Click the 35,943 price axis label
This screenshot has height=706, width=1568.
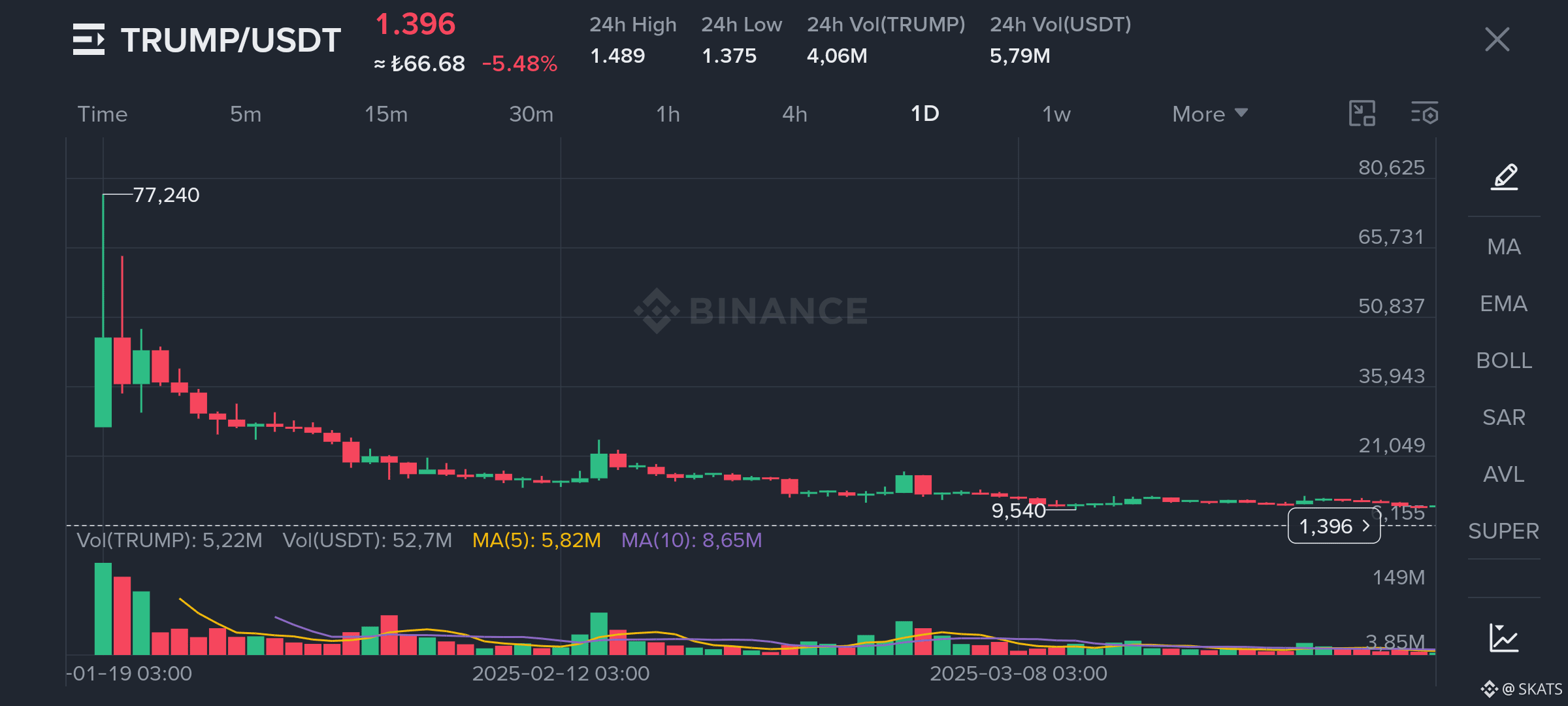[1392, 377]
